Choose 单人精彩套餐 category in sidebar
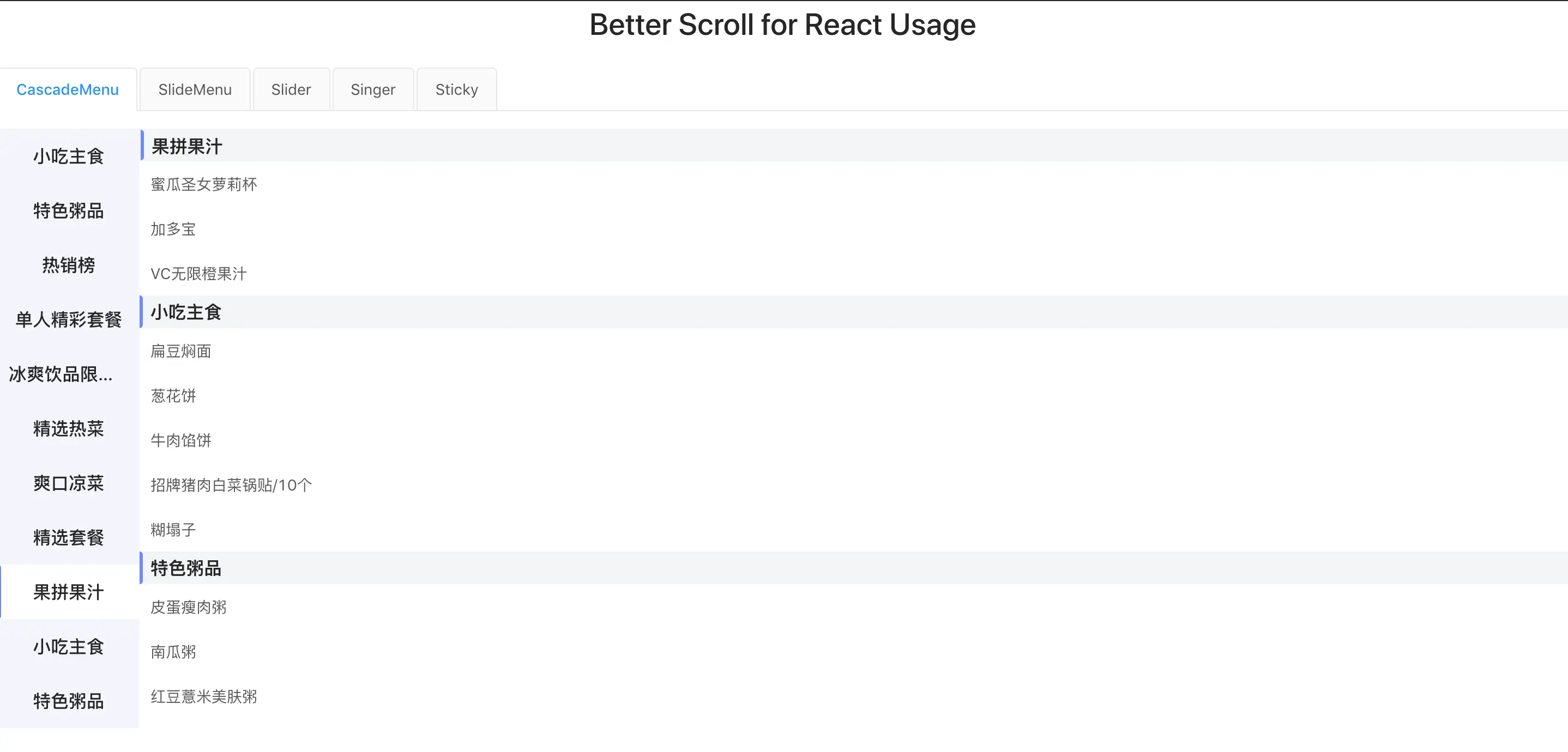Image resolution: width=1568 pixels, height=752 pixels. 69,319
